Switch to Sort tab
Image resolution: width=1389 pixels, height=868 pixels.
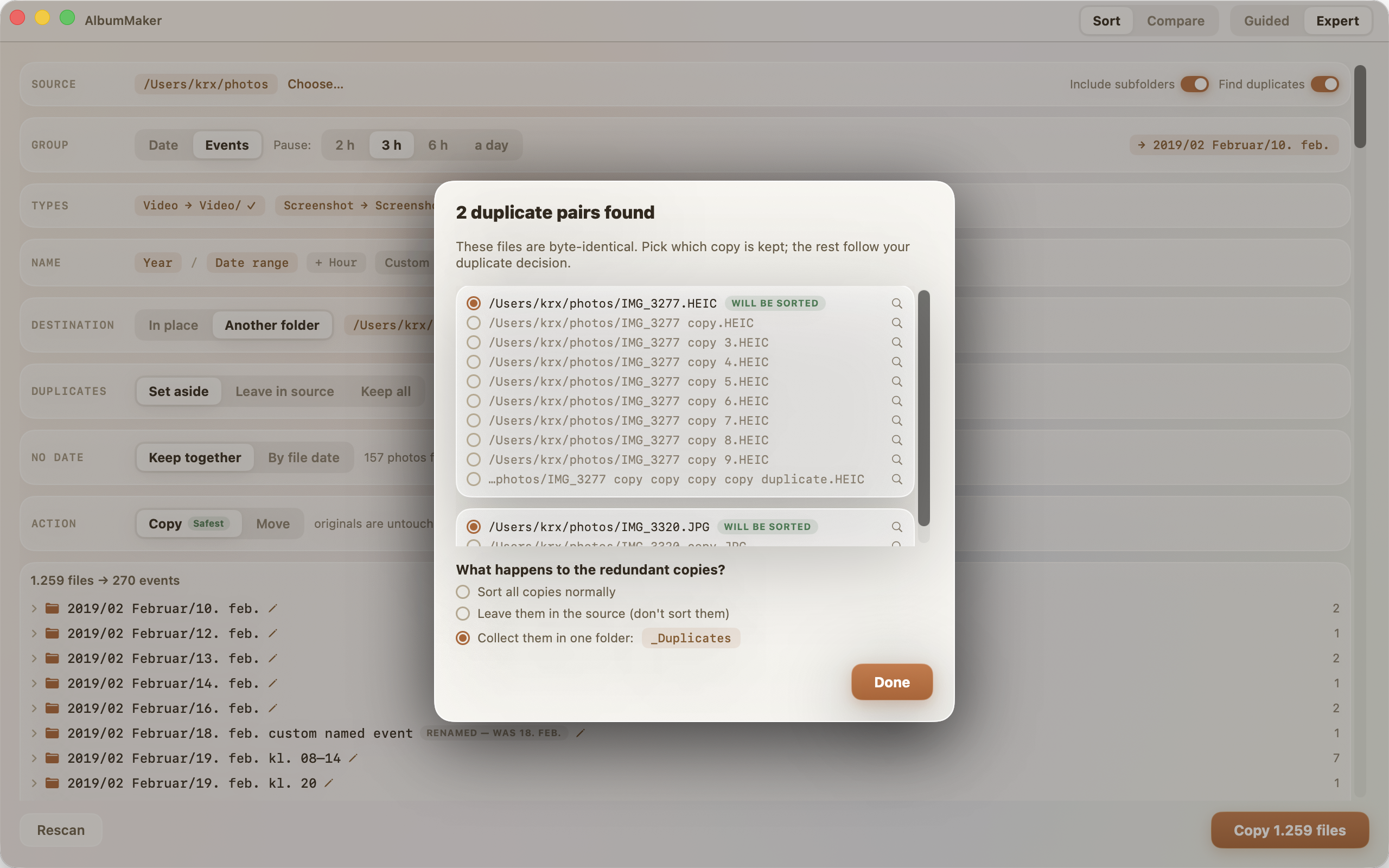tap(1106, 21)
